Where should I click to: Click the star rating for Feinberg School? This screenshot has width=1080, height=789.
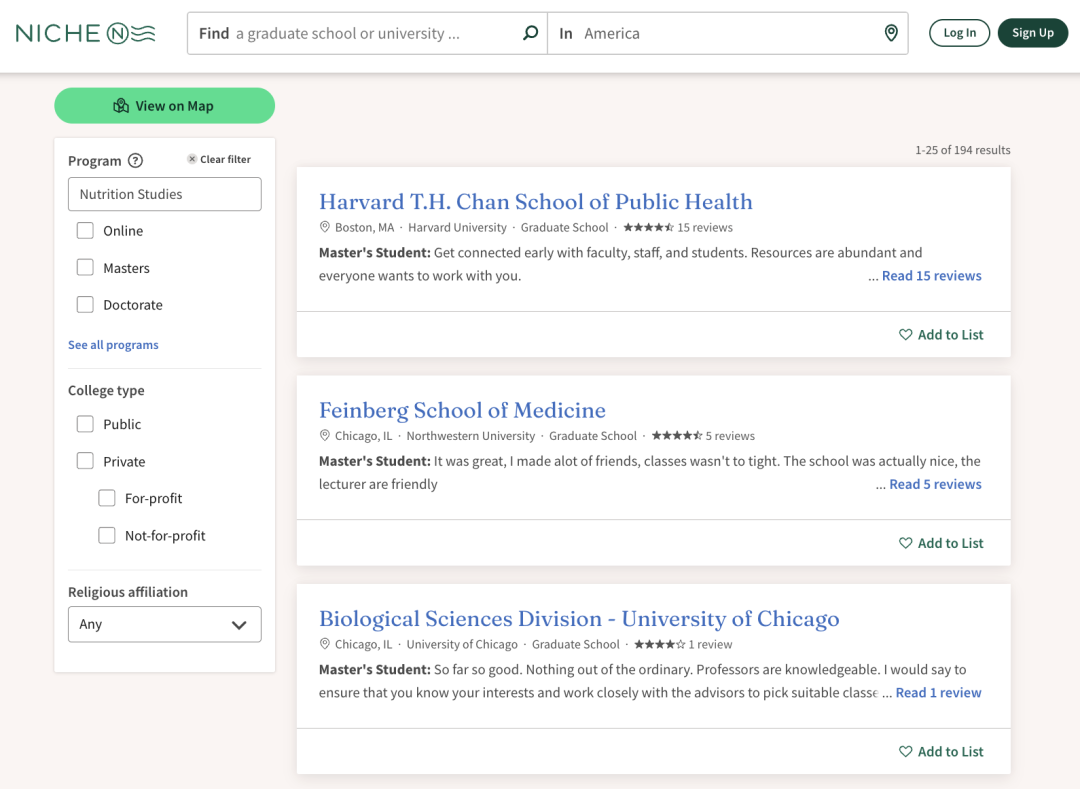point(677,436)
